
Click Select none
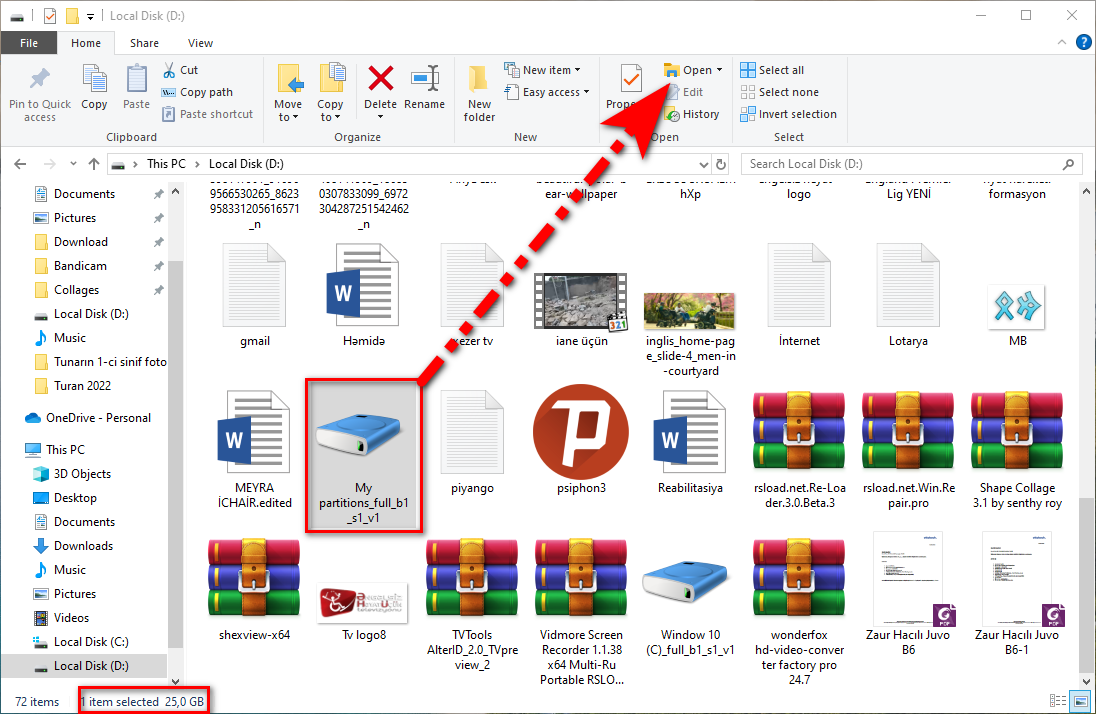pyautogui.click(x=779, y=92)
